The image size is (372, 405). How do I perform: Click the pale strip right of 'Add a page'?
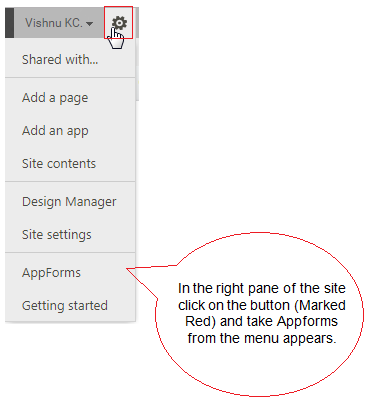tap(137, 88)
